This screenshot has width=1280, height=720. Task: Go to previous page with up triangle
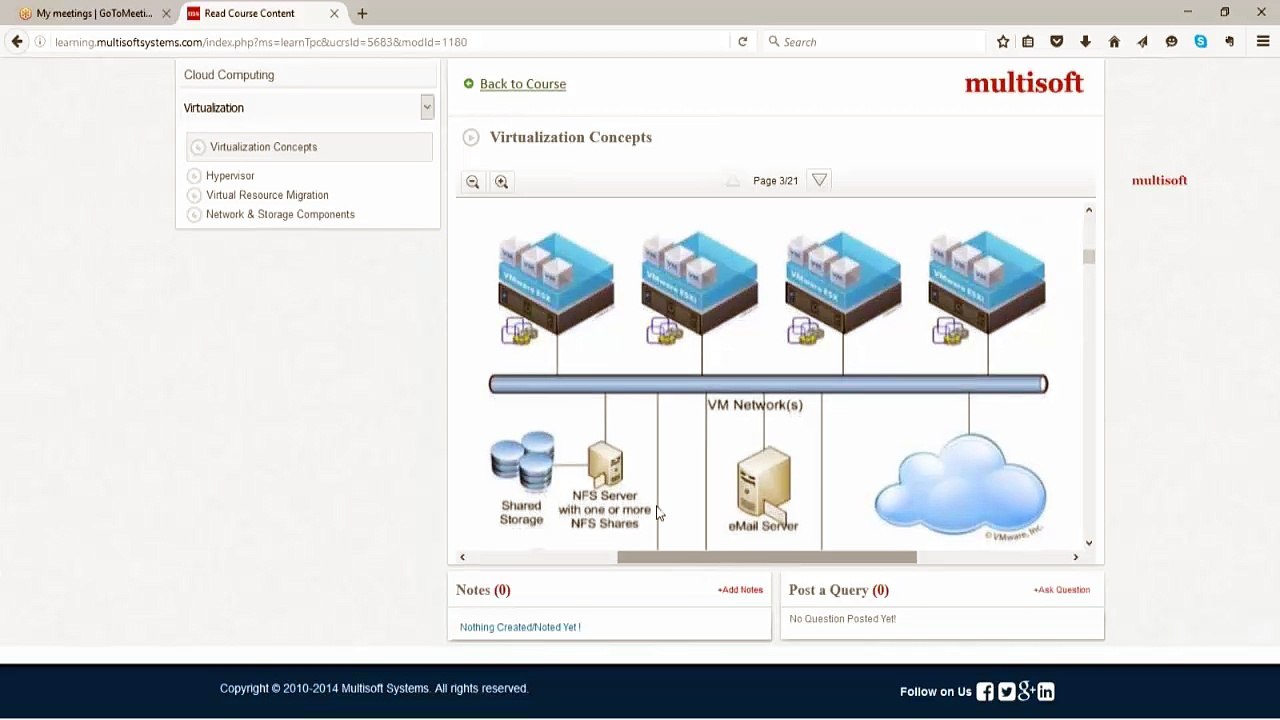pyautogui.click(x=733, y=181)
